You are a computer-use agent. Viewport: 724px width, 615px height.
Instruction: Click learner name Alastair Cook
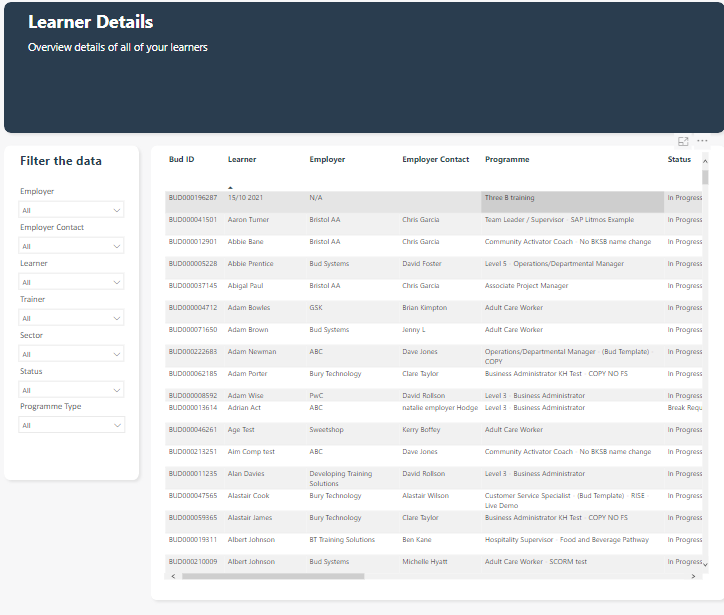(248, 496)
